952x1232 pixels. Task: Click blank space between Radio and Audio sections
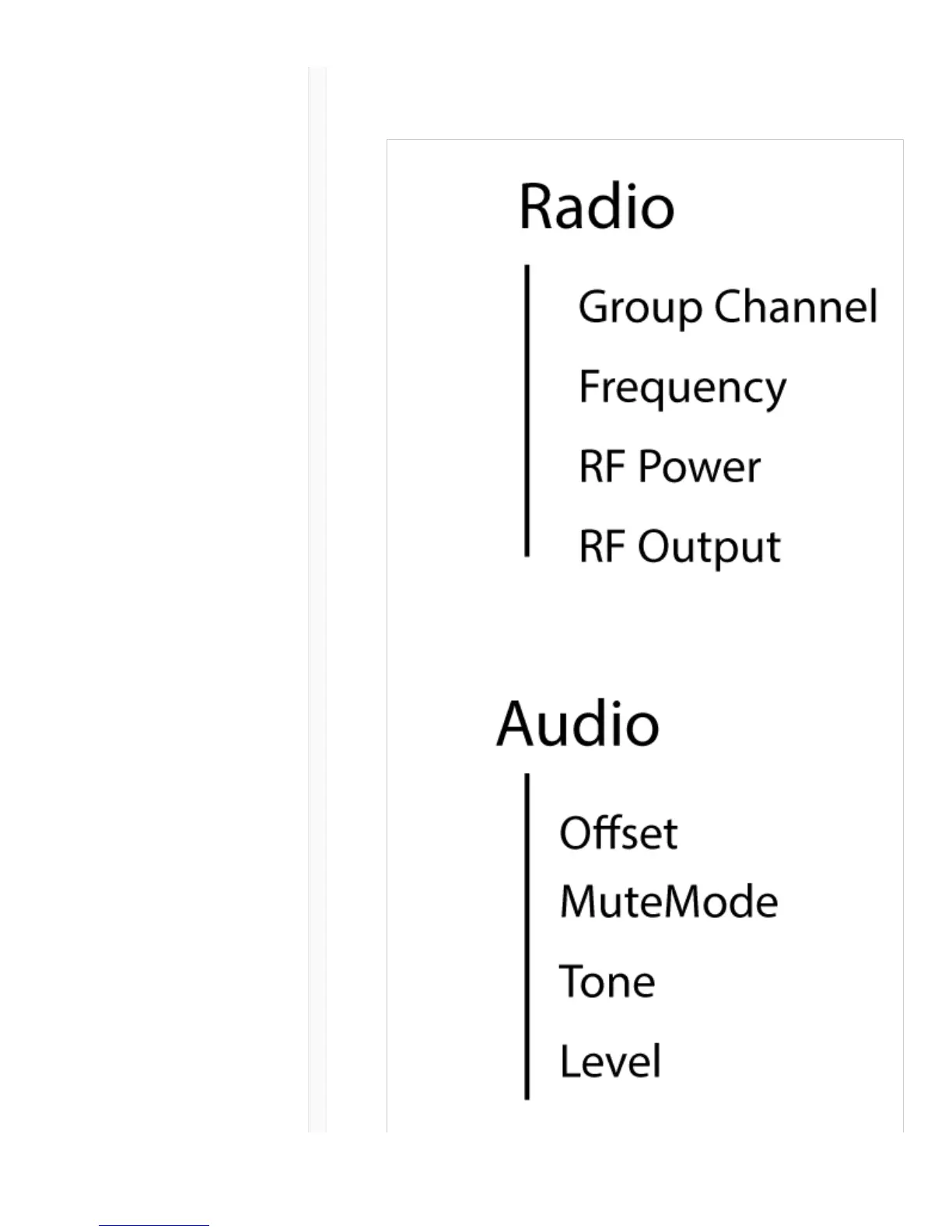point(644,626)
